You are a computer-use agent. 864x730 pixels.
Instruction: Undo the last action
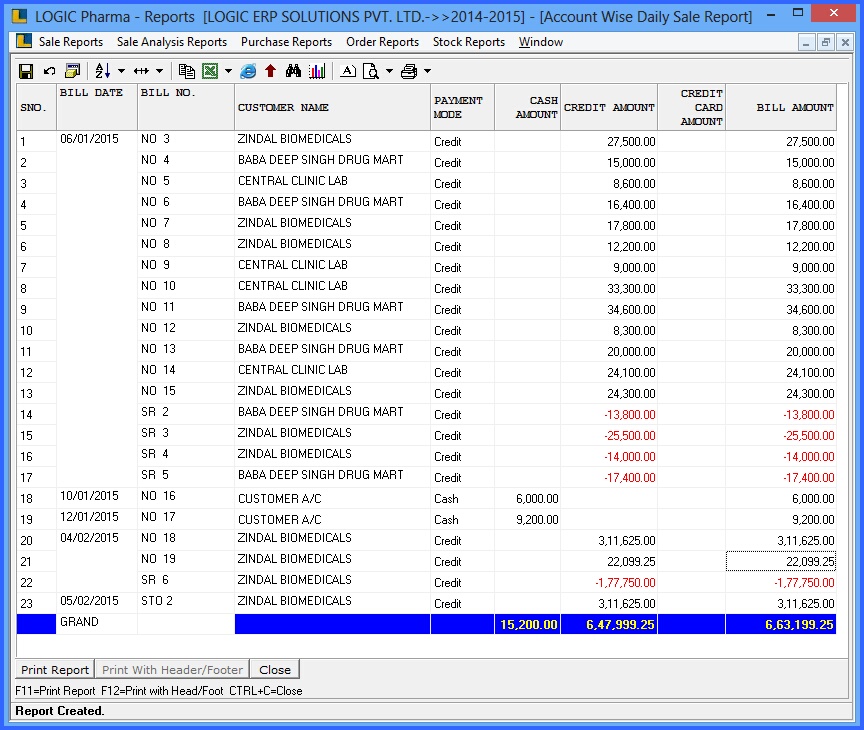48,70
